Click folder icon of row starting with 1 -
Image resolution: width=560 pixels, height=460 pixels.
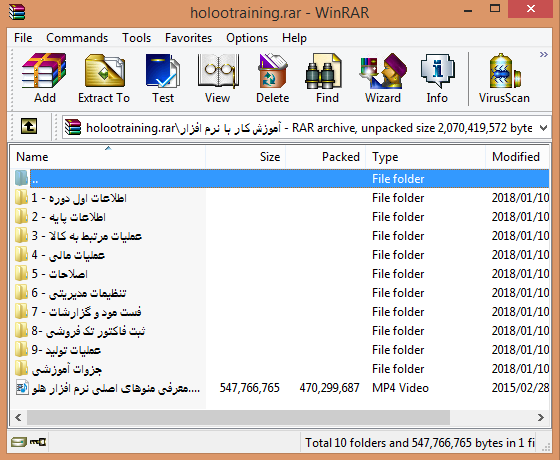point(21,197)
